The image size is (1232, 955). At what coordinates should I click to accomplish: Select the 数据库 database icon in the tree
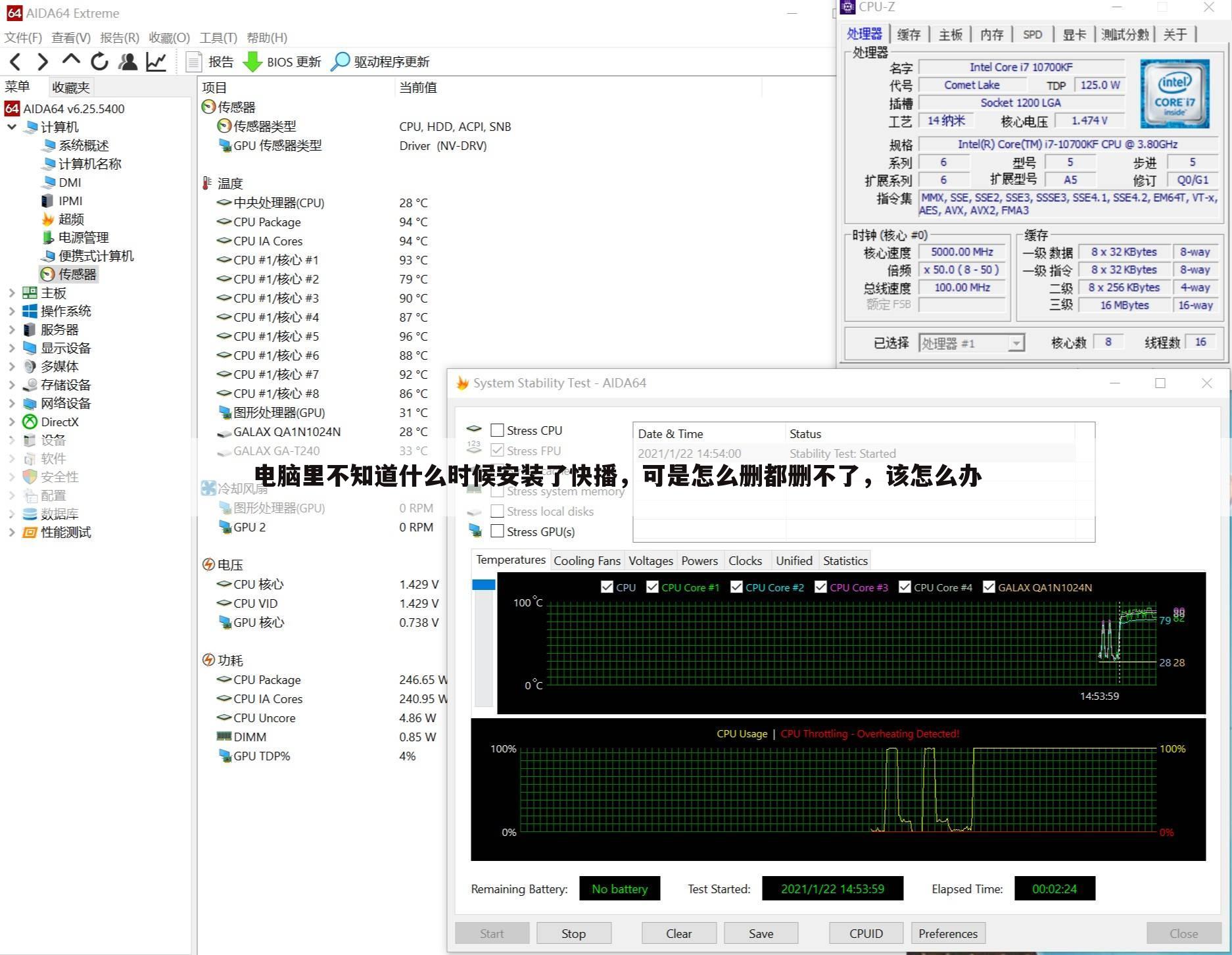(x=30, y=514)
